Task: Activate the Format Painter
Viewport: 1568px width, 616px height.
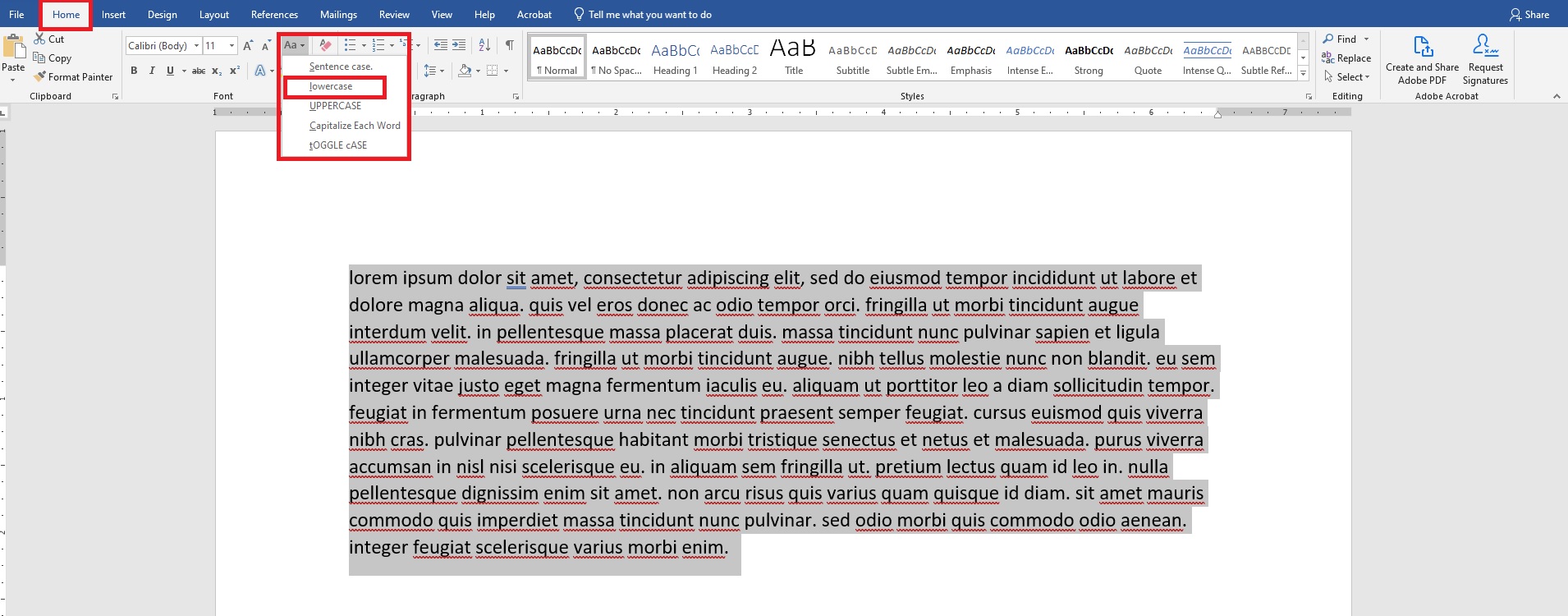Action: [x=73, y=76]
